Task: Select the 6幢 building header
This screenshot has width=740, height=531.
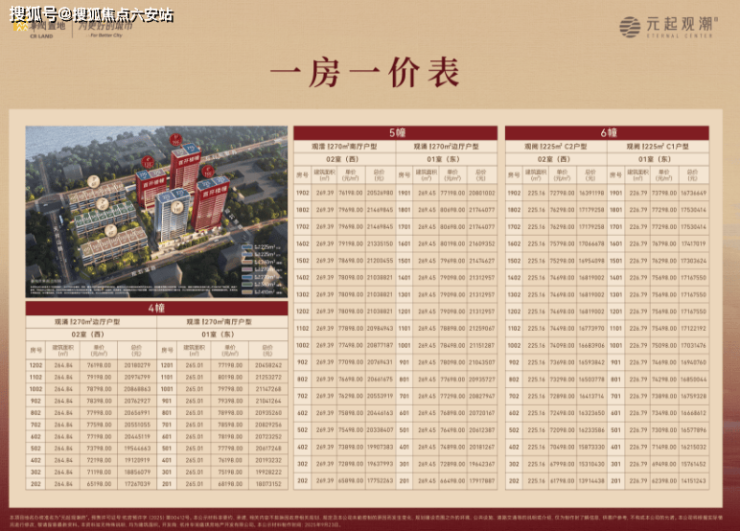Action: pyautogui.click(x=607, y=132)
